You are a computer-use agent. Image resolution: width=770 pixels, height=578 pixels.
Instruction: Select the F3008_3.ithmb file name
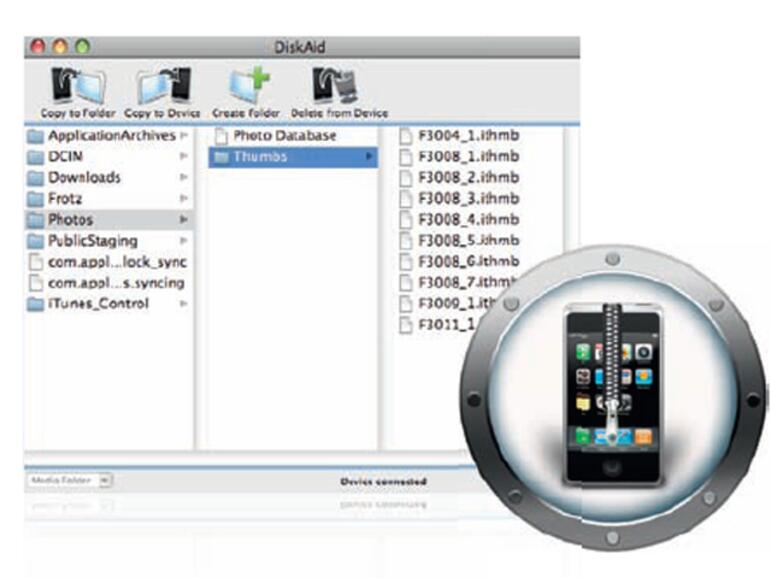coord(468,199)
